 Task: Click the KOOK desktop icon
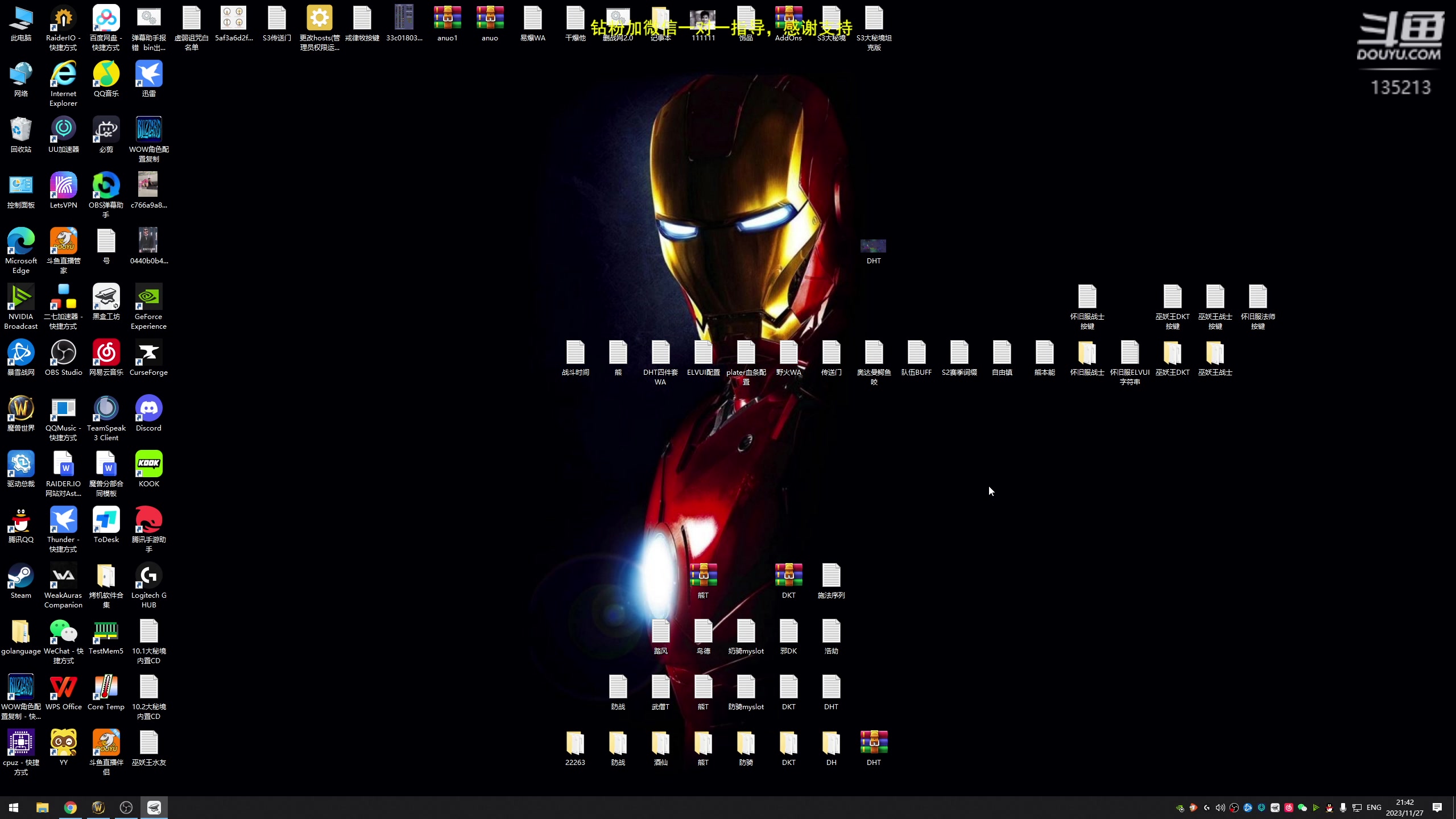coord(148,469)
